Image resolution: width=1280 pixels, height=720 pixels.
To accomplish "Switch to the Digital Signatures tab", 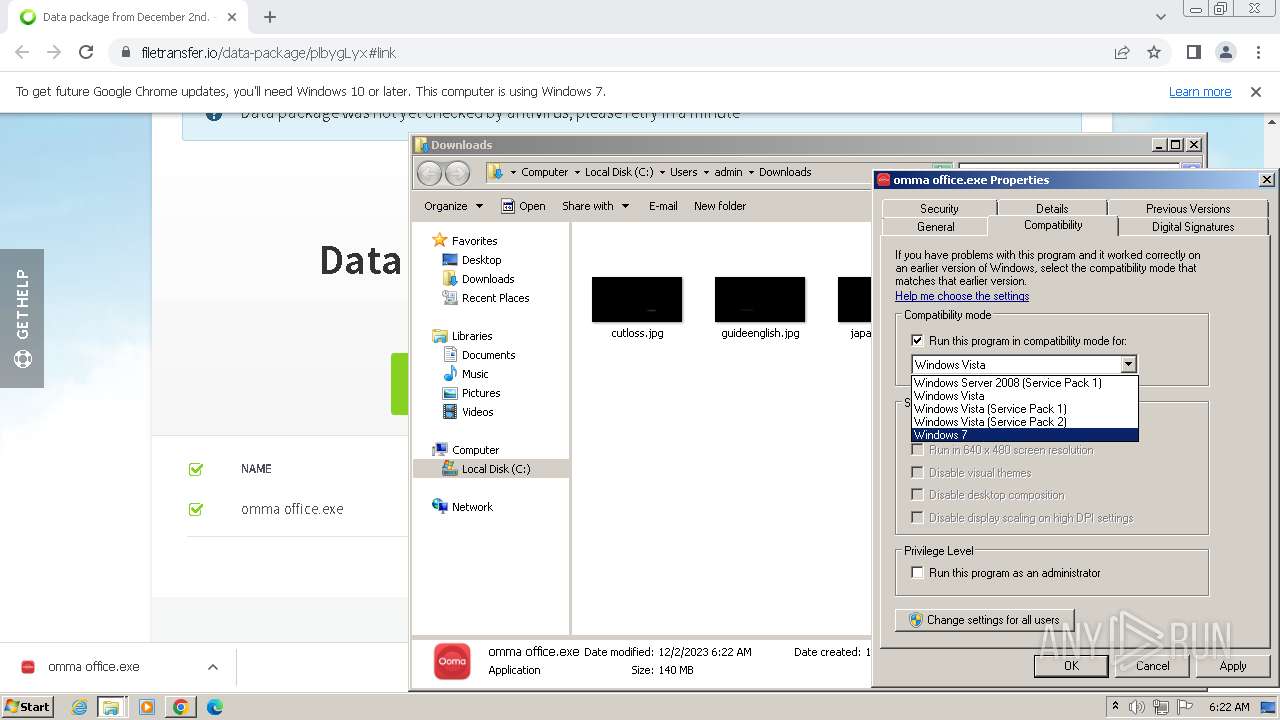I will click(x=1193, y=227).
